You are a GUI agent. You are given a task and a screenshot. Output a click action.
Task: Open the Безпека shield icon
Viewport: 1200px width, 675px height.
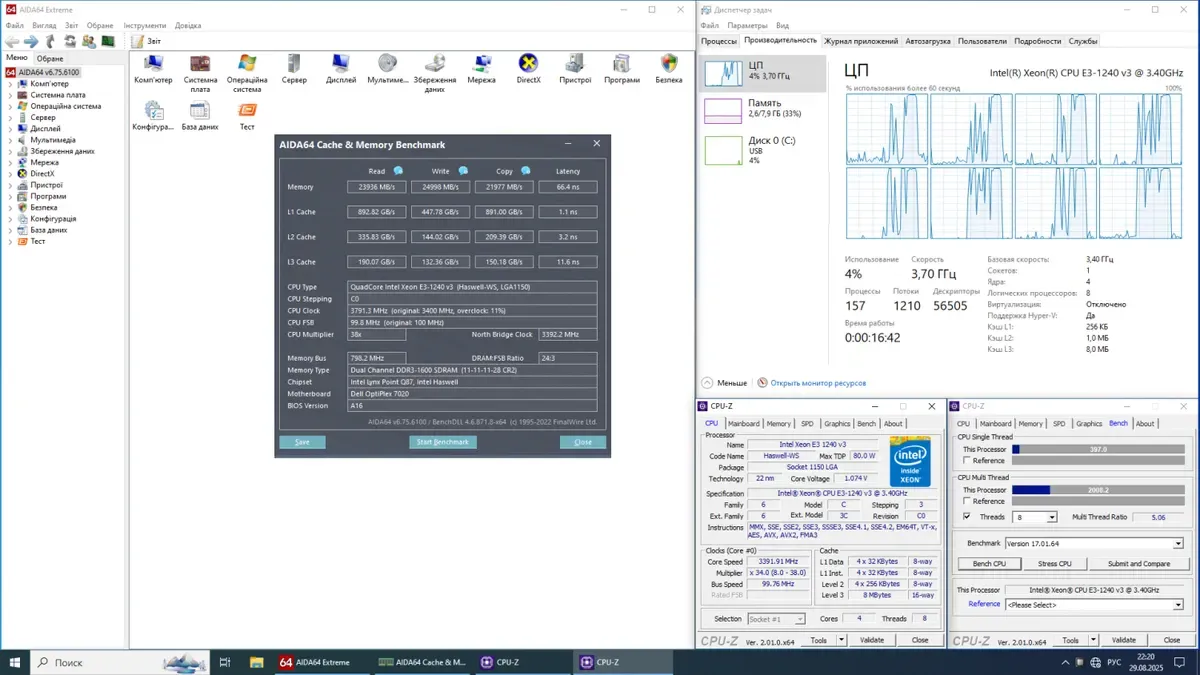[669, 65]
